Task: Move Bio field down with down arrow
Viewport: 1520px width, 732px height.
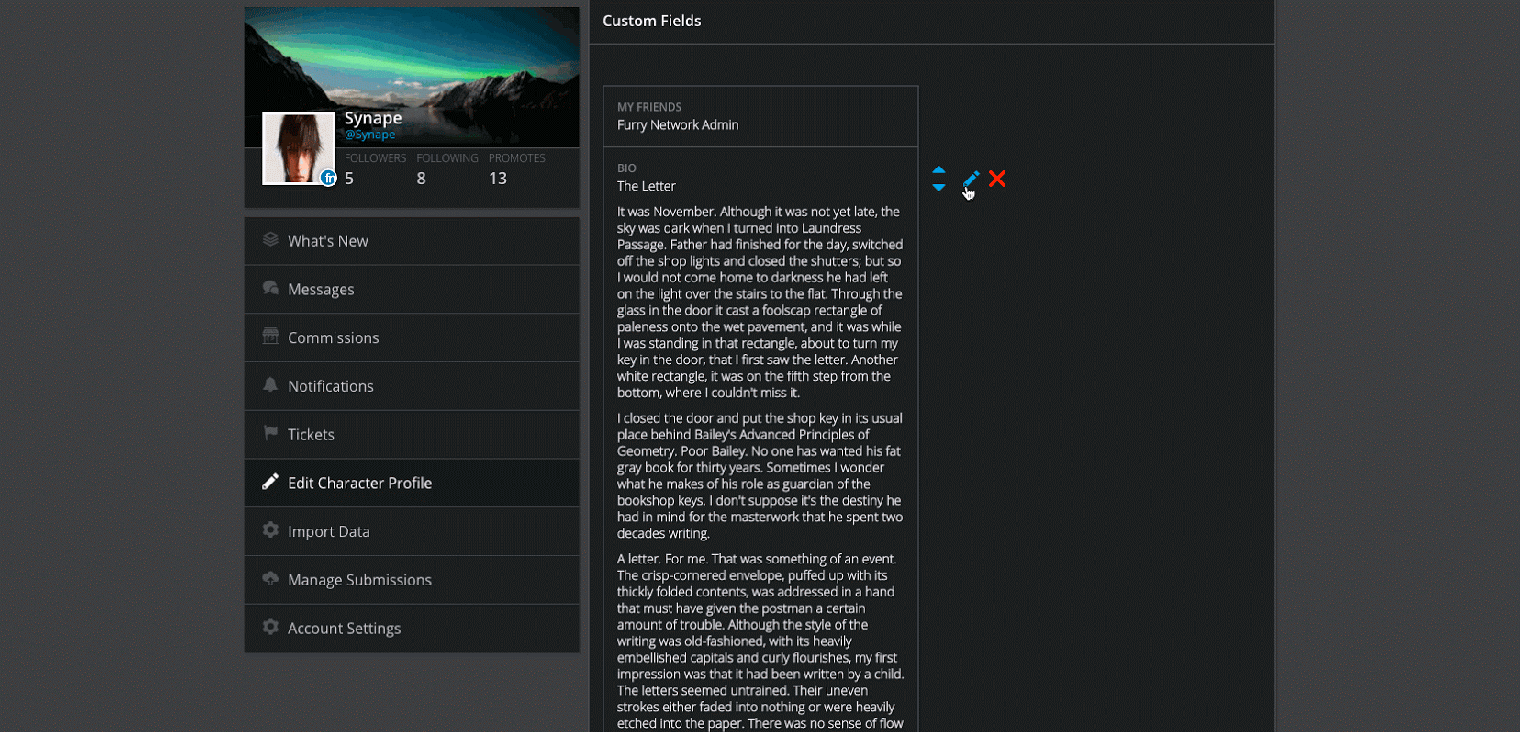Action: click(x=938, y=187)
